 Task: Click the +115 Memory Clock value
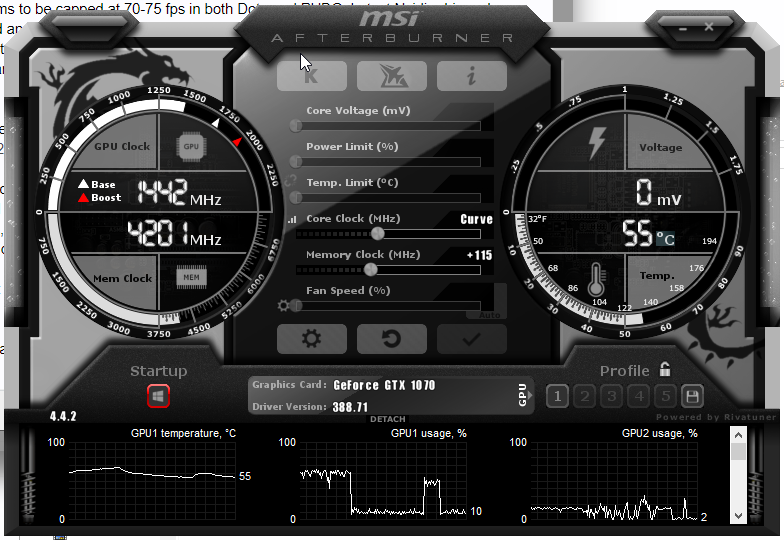point(480,256)
